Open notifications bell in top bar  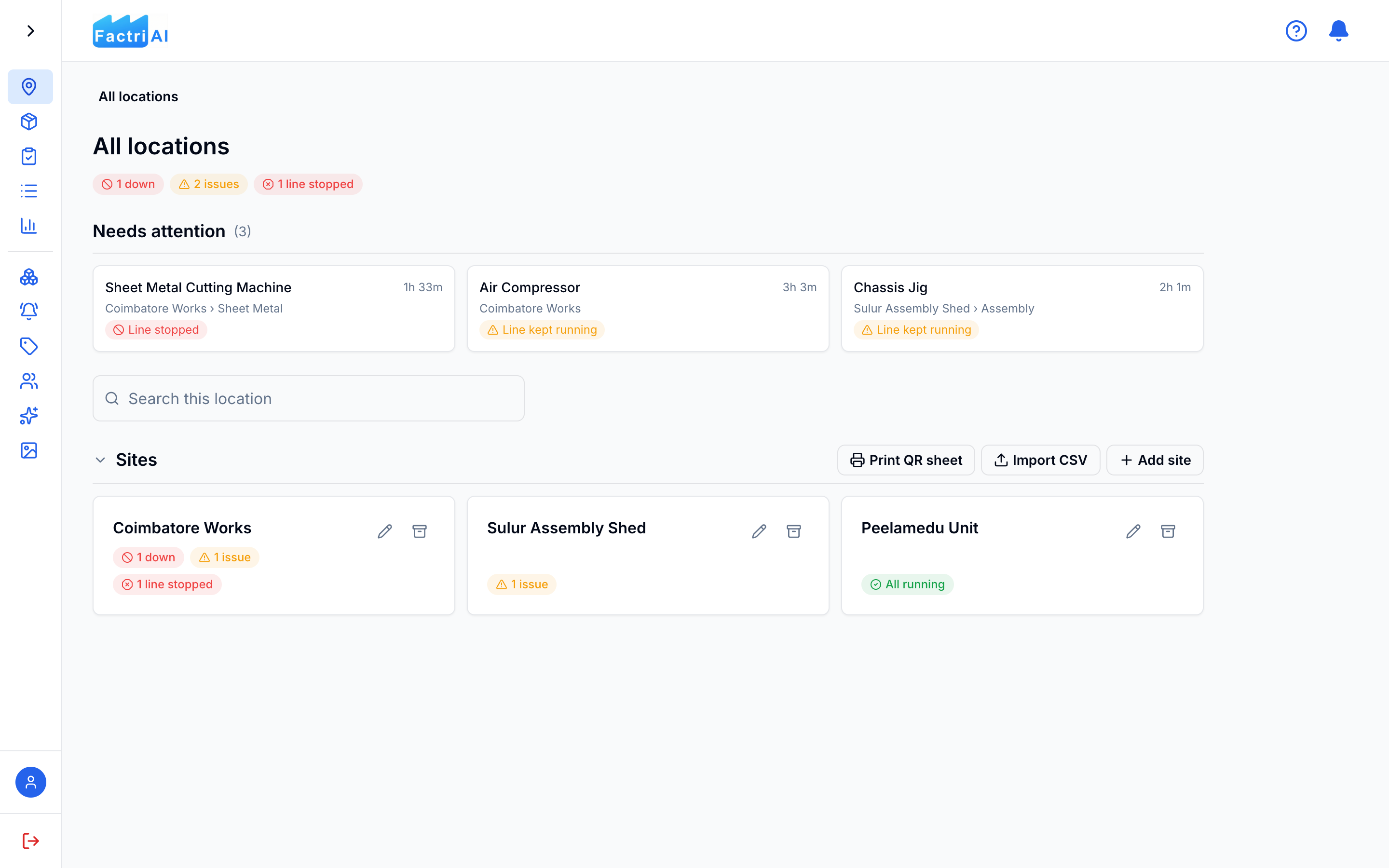tap(1338, 30)
